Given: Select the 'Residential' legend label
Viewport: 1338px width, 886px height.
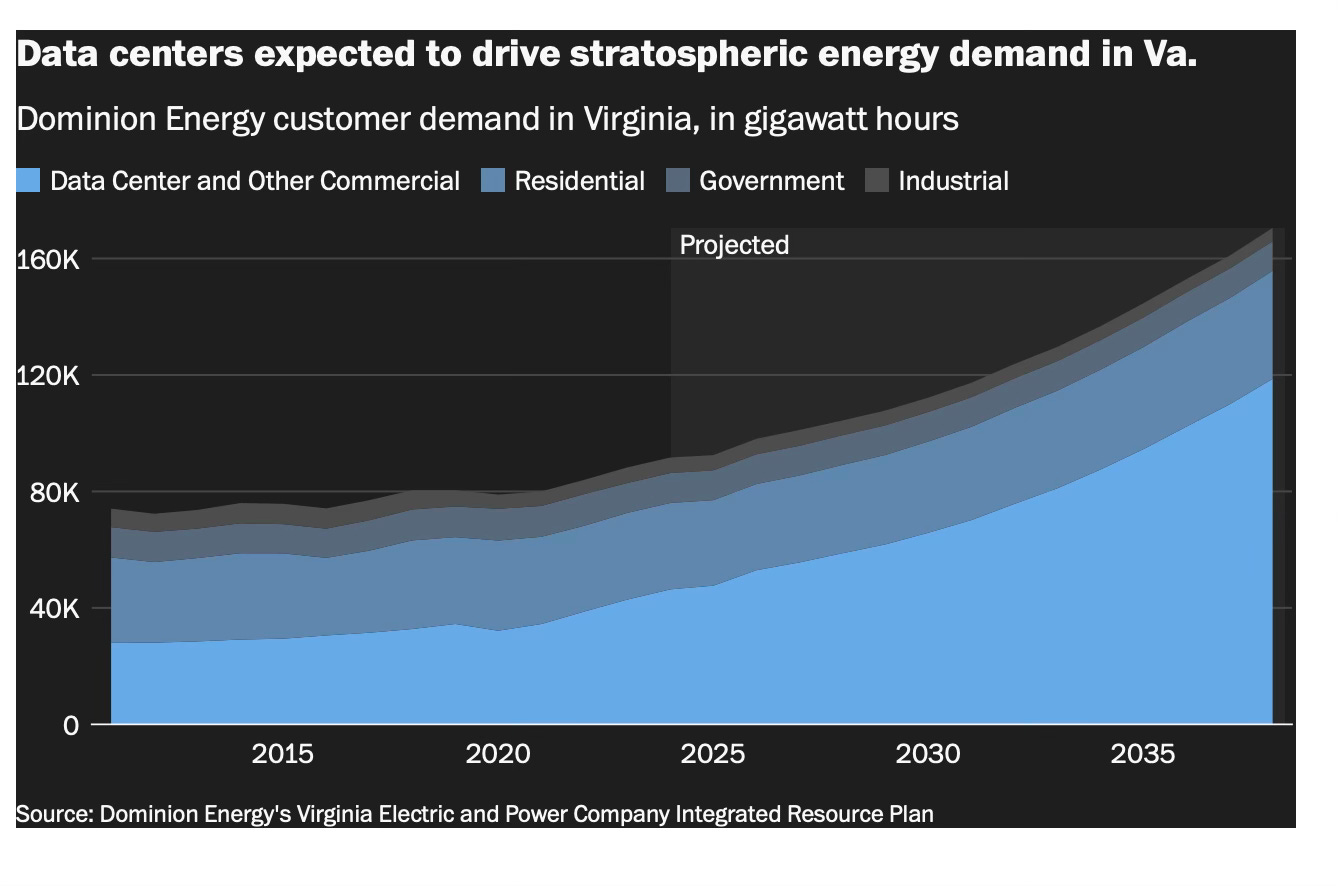Looking at the screenshot, I should point(580,181).
